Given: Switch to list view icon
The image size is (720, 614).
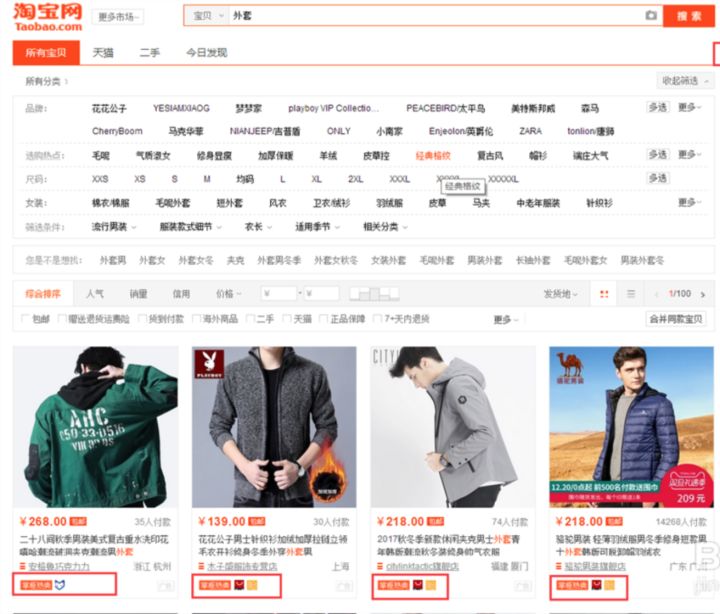Looking at the screenshot, I should tap(631, 294).
